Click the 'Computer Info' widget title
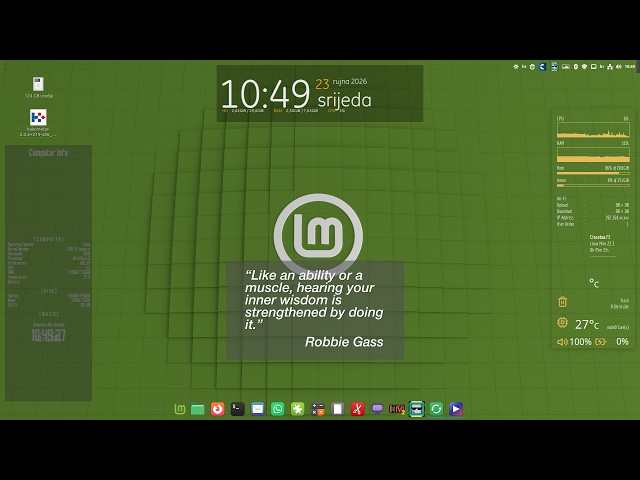The height and width of the screenshot is (480, 640). [48, 153]
